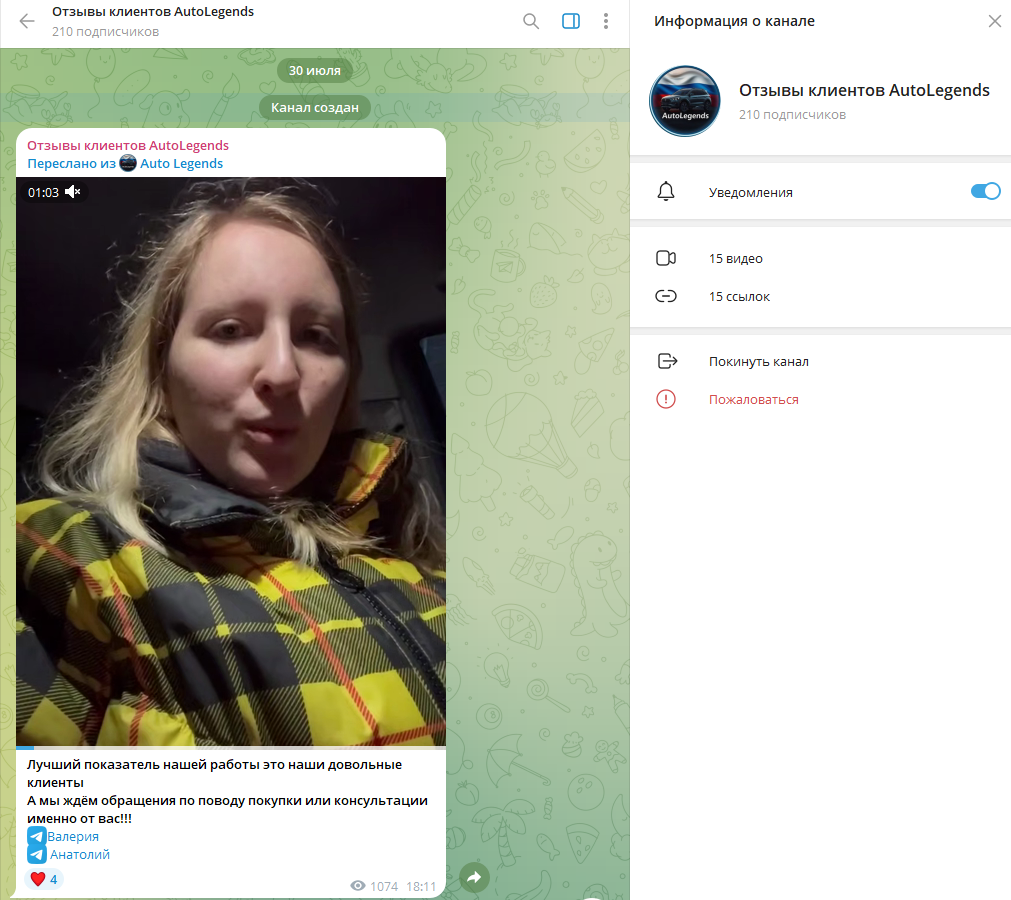The height and width of the screenshot is (900, 1011).
Task: Click the bell notifications icon
Action: pos(666,191)
